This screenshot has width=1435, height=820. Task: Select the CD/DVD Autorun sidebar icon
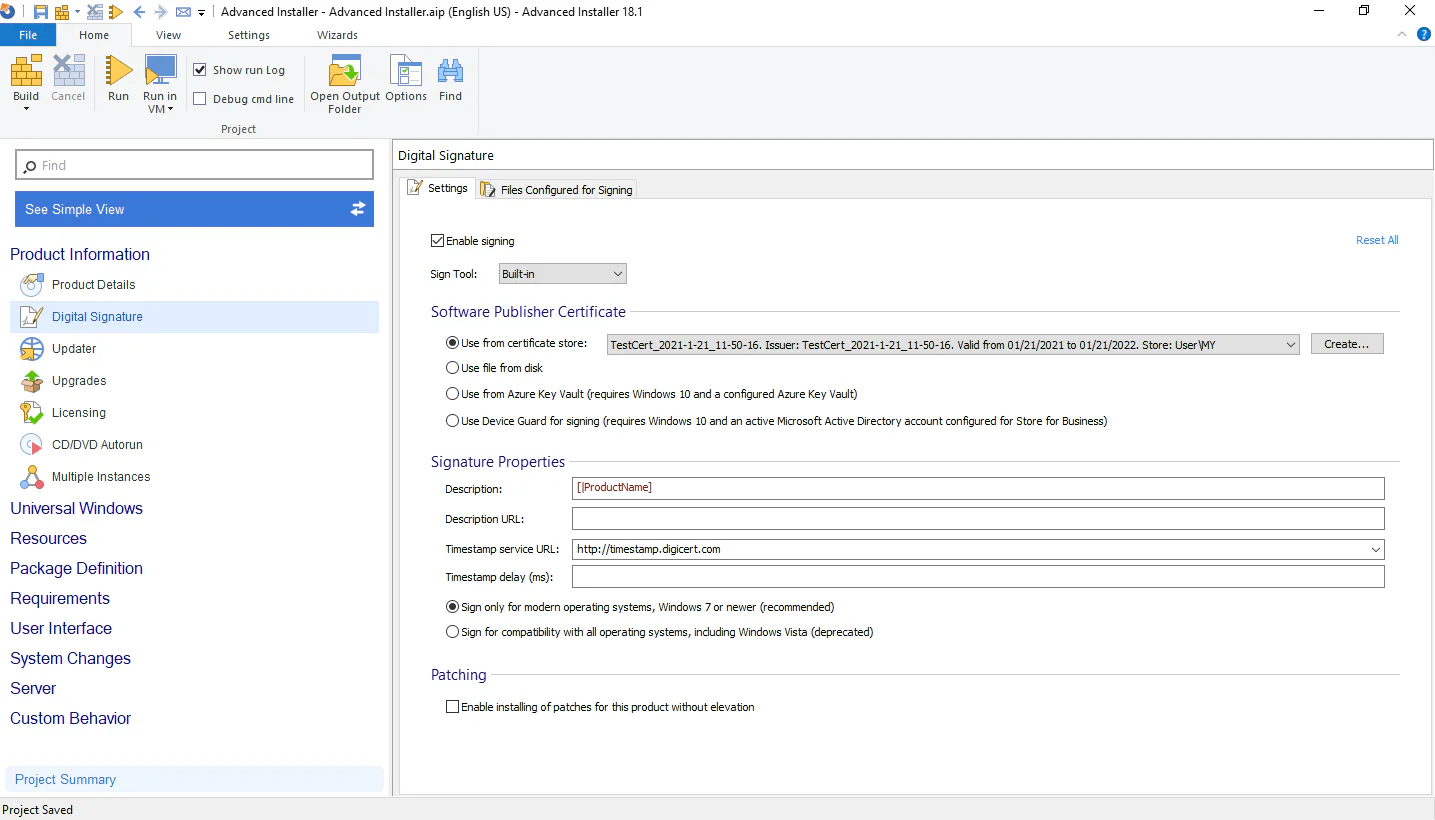31,444
